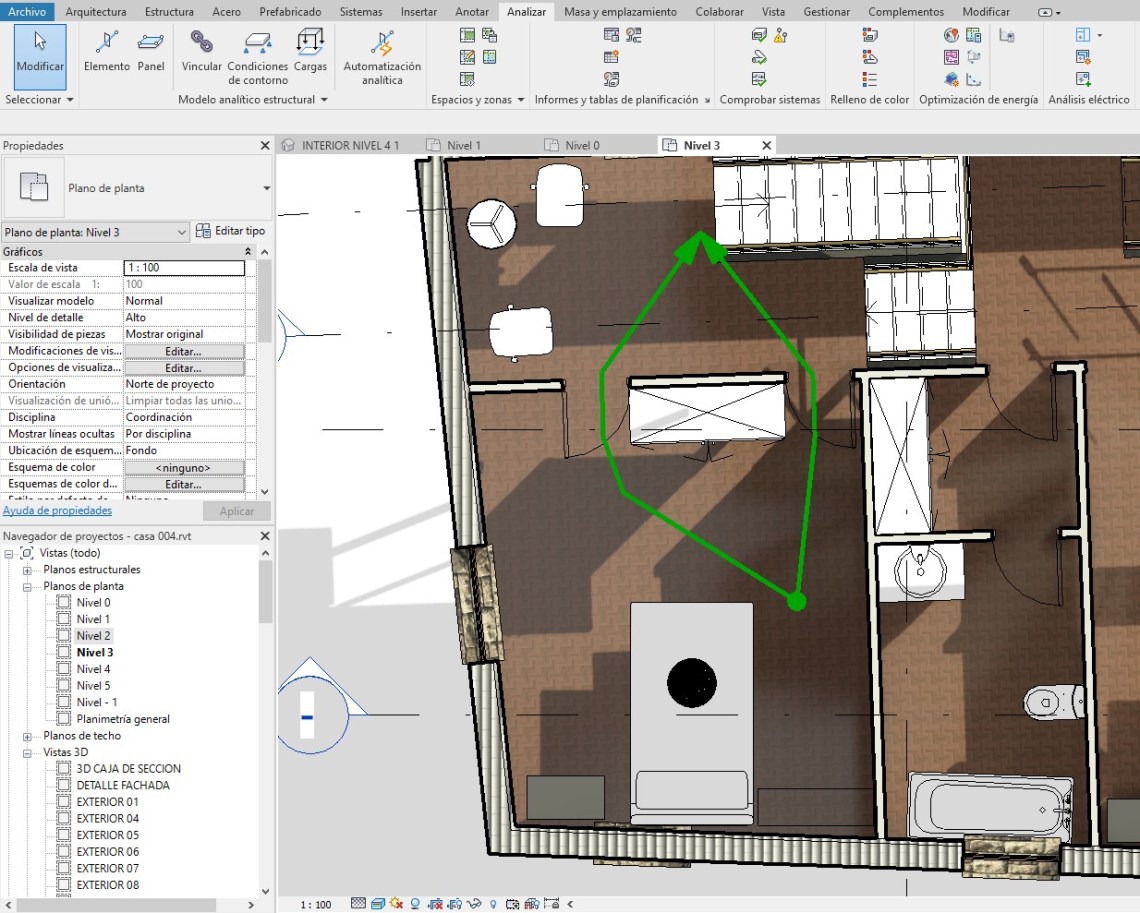1140x913 pixels.
Task: Edit the Esquema de color <ninguno> button
Action: 184,468
